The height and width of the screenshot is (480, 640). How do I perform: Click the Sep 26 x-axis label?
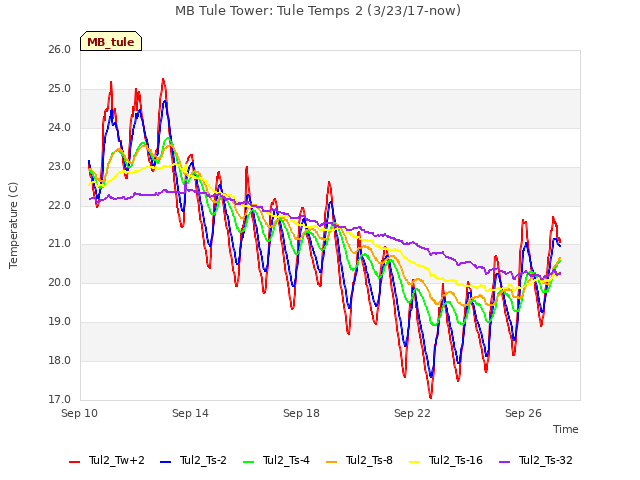[523, 413]
